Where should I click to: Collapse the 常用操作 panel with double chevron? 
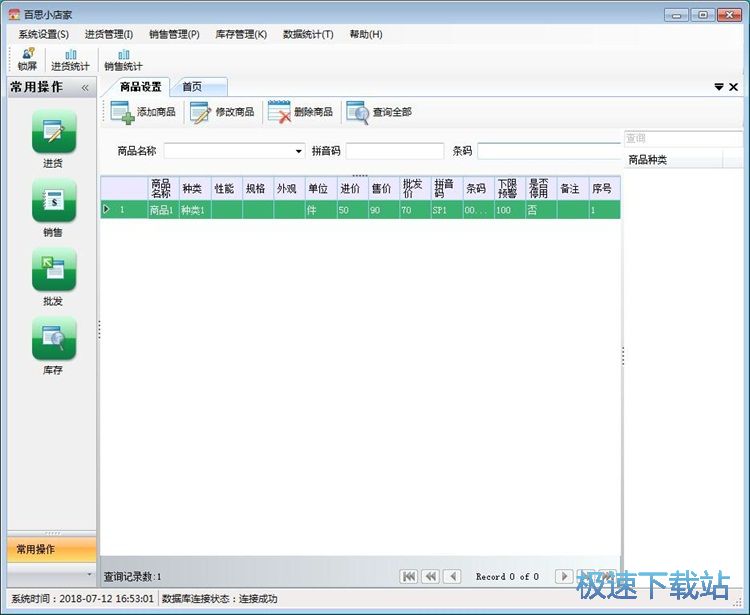point(85,88)
